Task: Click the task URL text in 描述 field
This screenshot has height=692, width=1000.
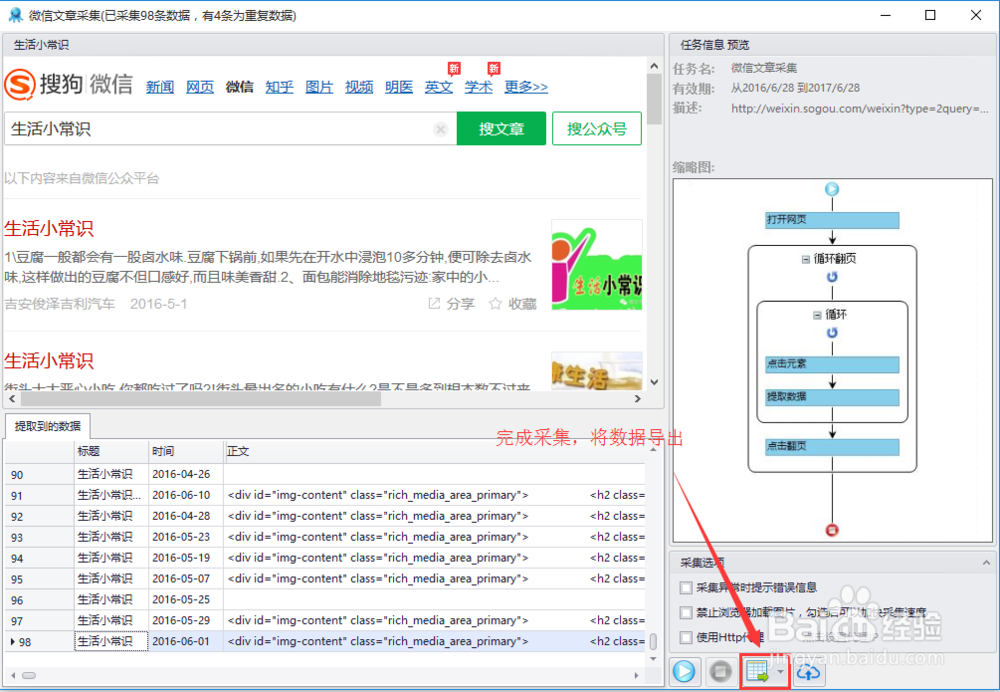Action: point(860,108)
